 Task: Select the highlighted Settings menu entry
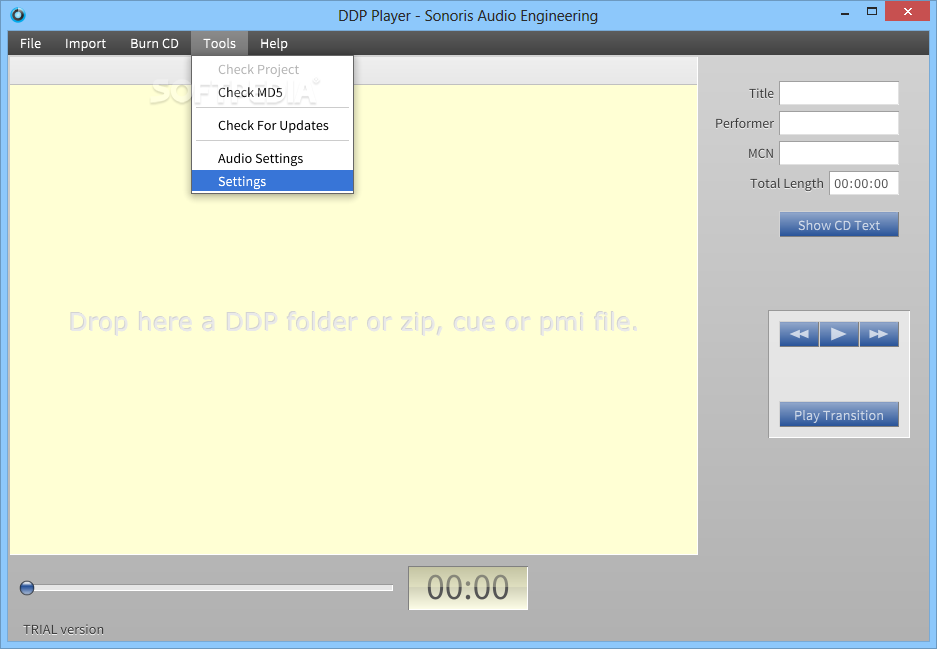tap(272, 181)
